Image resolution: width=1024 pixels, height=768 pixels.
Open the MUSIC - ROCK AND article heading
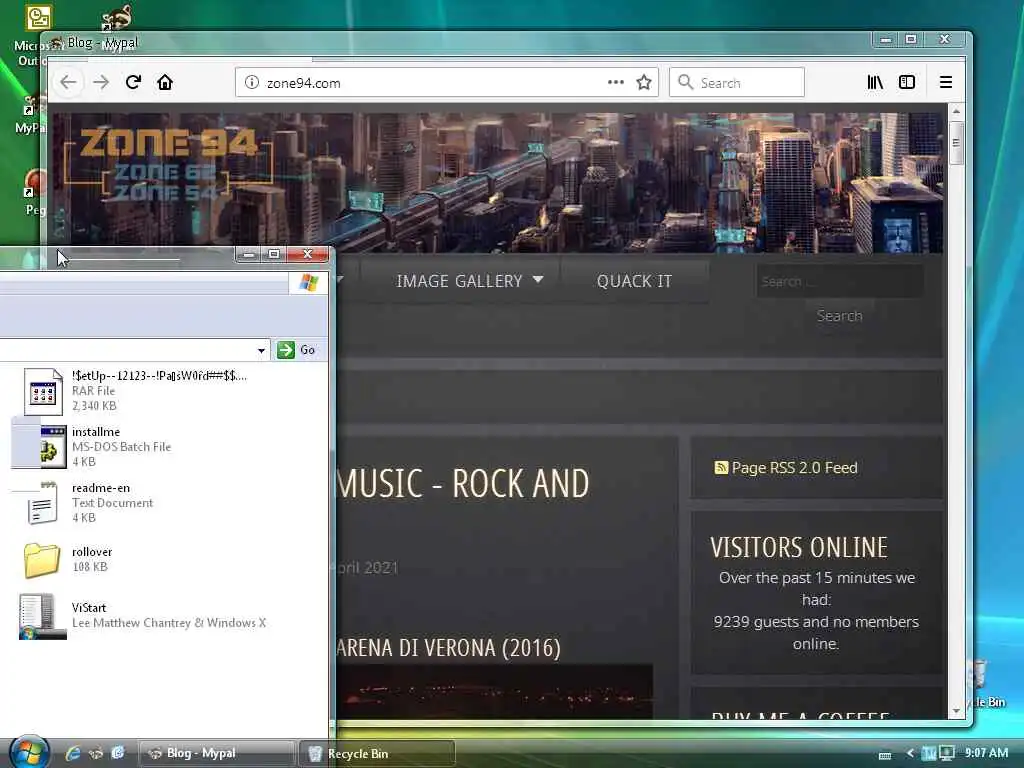coord(463,484)
